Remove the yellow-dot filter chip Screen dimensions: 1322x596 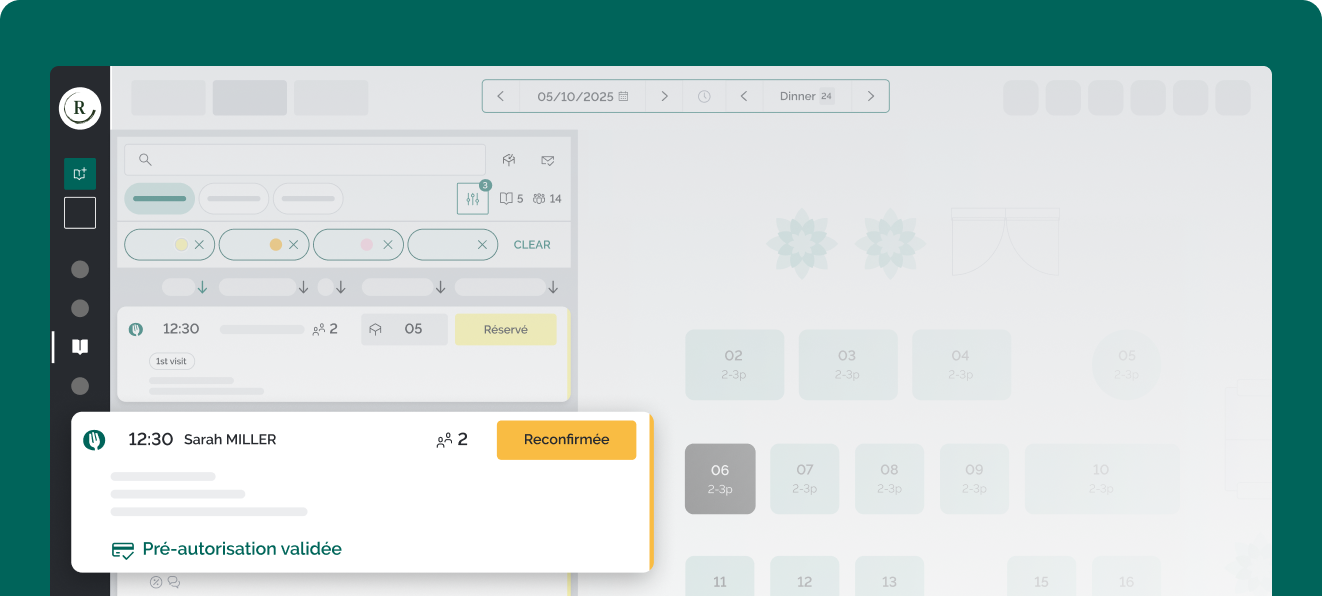[199, 245]
